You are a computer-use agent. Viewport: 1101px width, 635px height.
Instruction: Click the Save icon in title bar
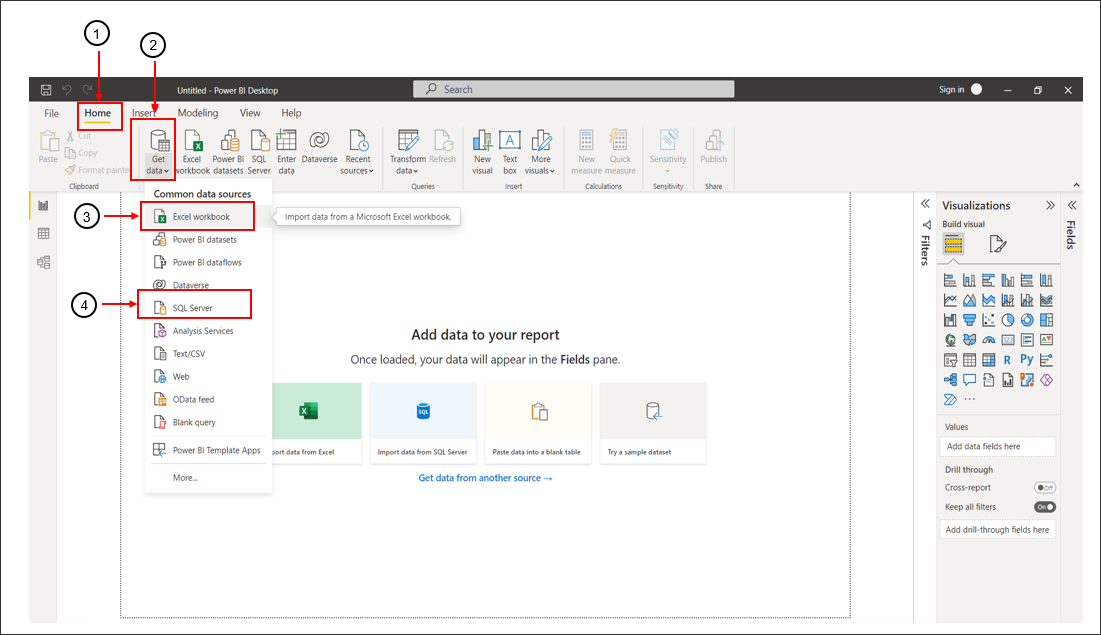(46, 90)
